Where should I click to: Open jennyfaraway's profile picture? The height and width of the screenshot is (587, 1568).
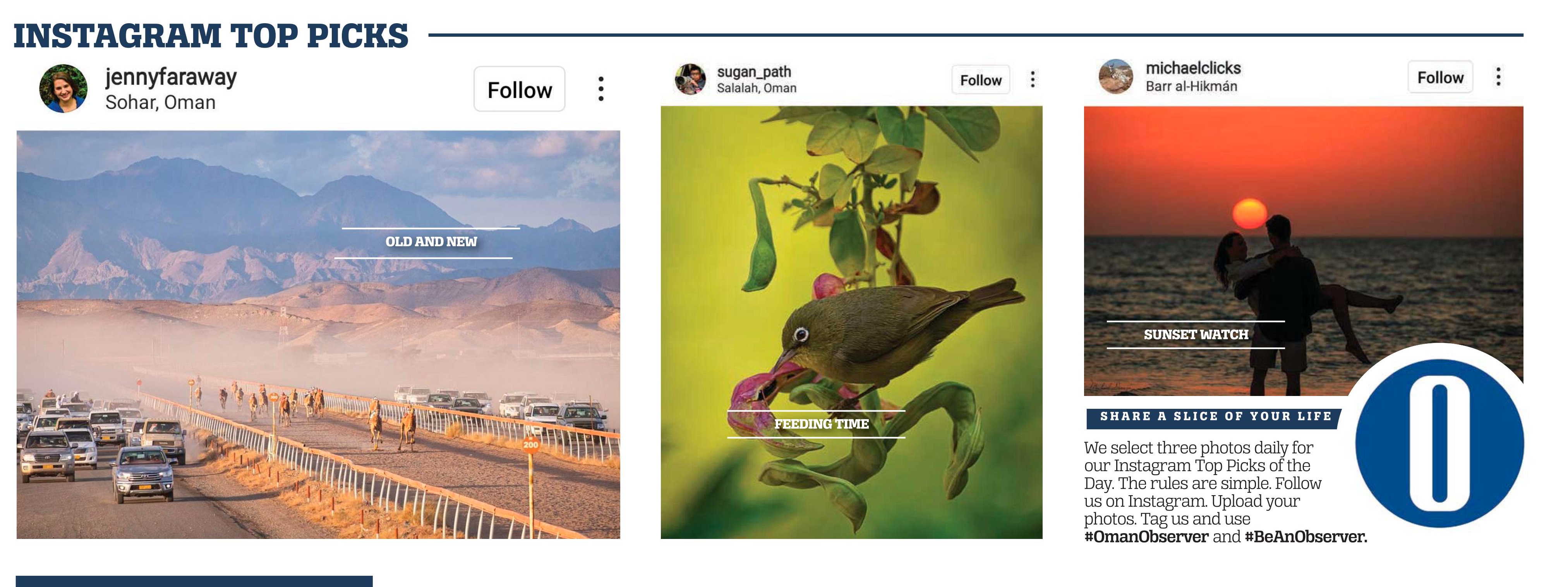pos(63,89)
